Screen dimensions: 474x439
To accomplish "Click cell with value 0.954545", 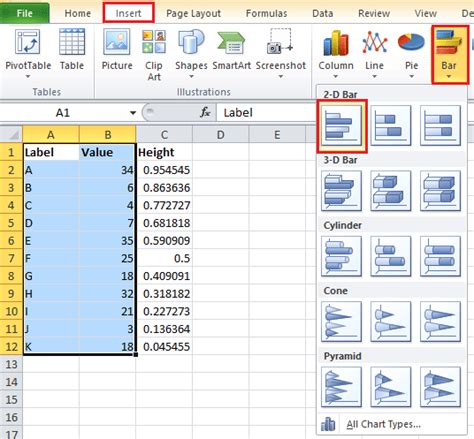I will (x=164, y=170).
